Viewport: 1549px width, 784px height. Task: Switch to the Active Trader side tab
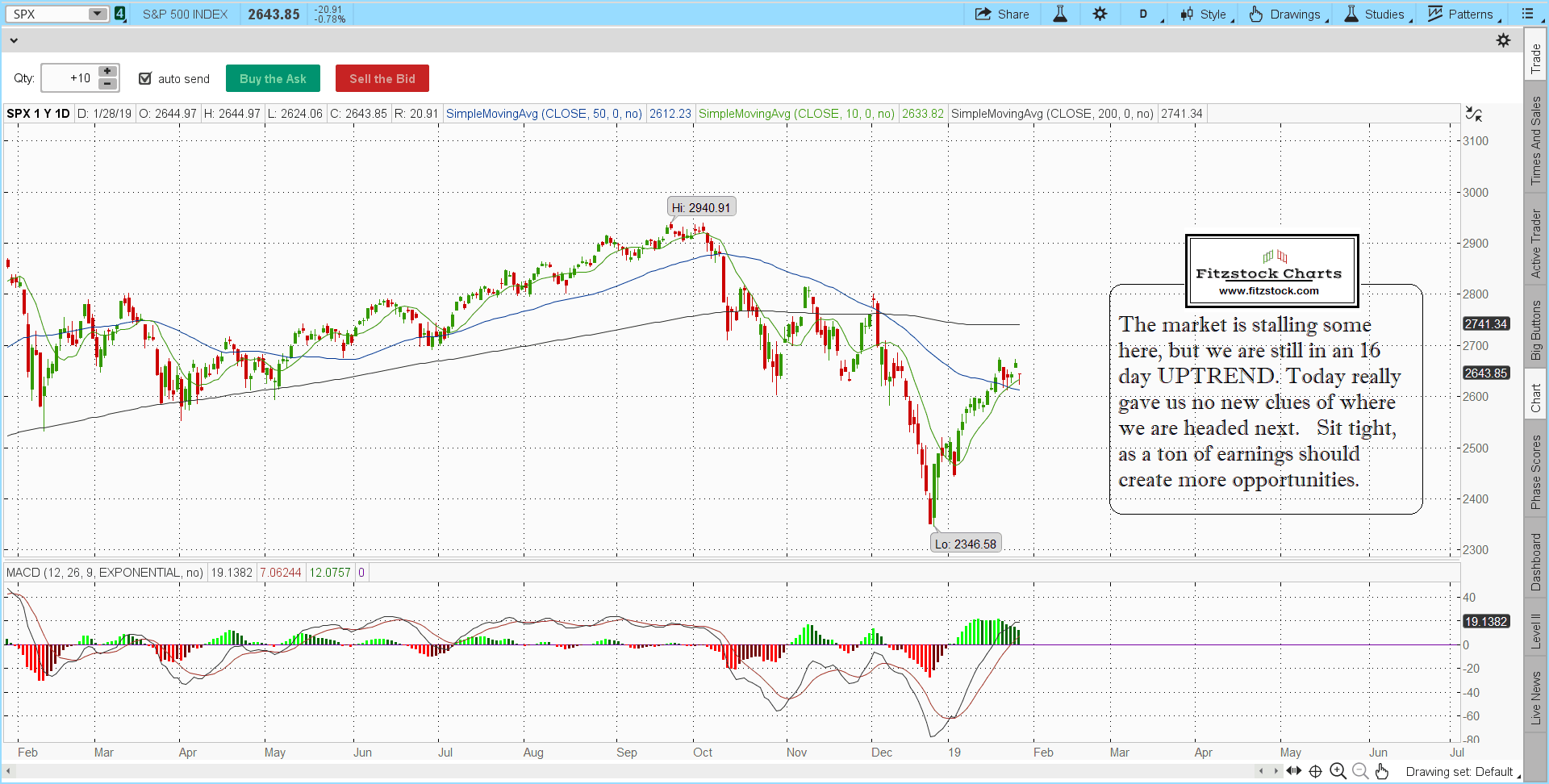[1536, 244]
